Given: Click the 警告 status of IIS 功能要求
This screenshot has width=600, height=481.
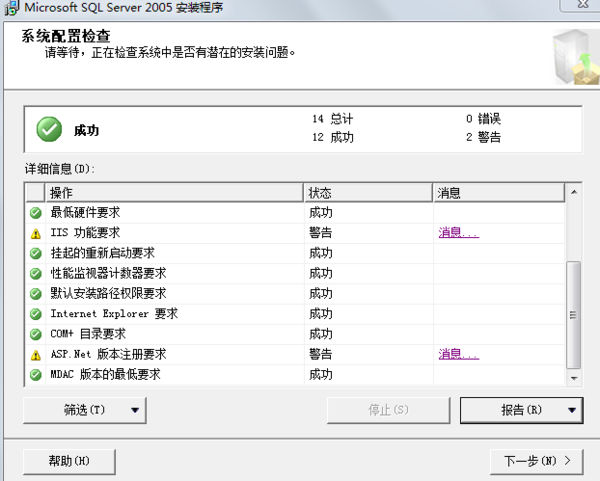Looking at the screenshot, I should pos(321,233).
